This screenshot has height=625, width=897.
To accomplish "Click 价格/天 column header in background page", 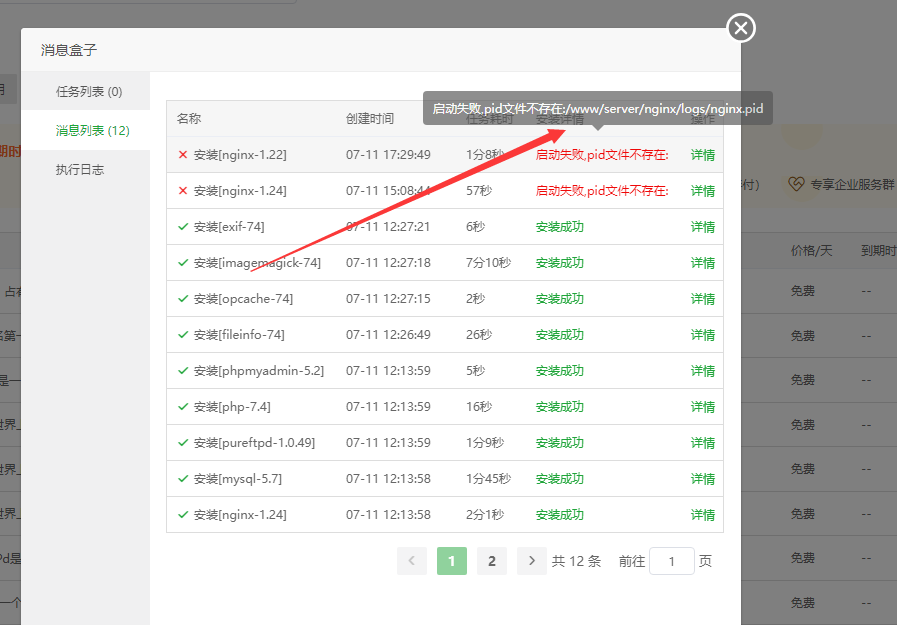I will click(811, 250).
